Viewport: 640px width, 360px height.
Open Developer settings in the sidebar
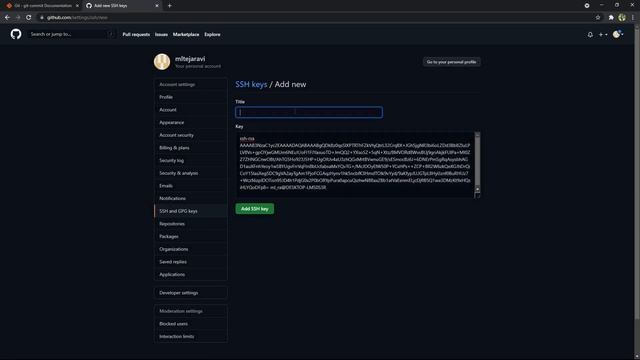tap(191, 293)
